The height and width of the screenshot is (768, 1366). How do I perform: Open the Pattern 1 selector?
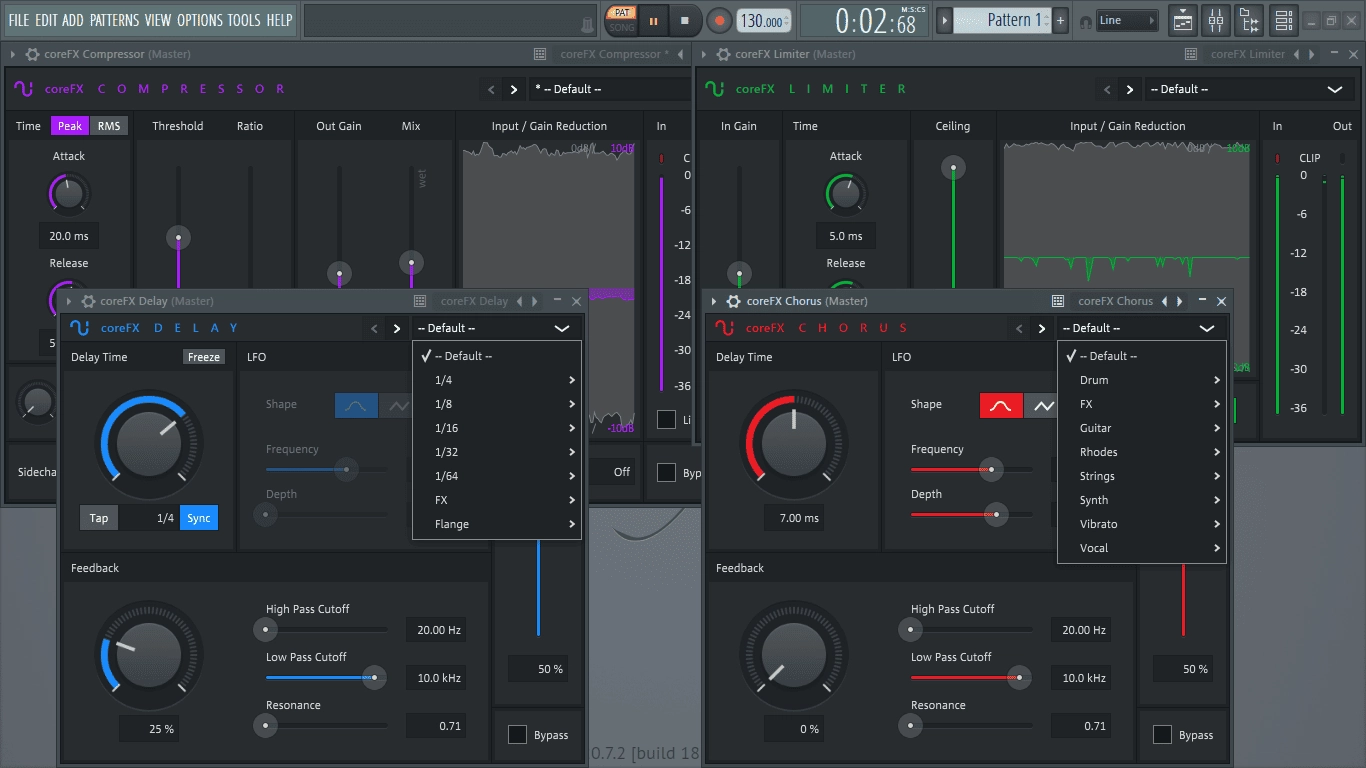(x=1003, y=20)
